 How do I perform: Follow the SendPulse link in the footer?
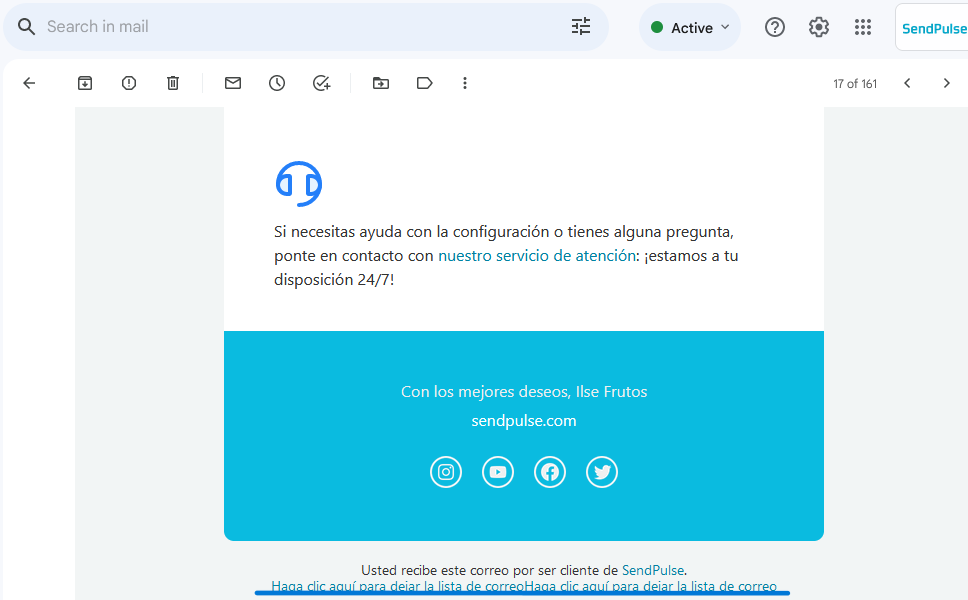click(653, 570)
